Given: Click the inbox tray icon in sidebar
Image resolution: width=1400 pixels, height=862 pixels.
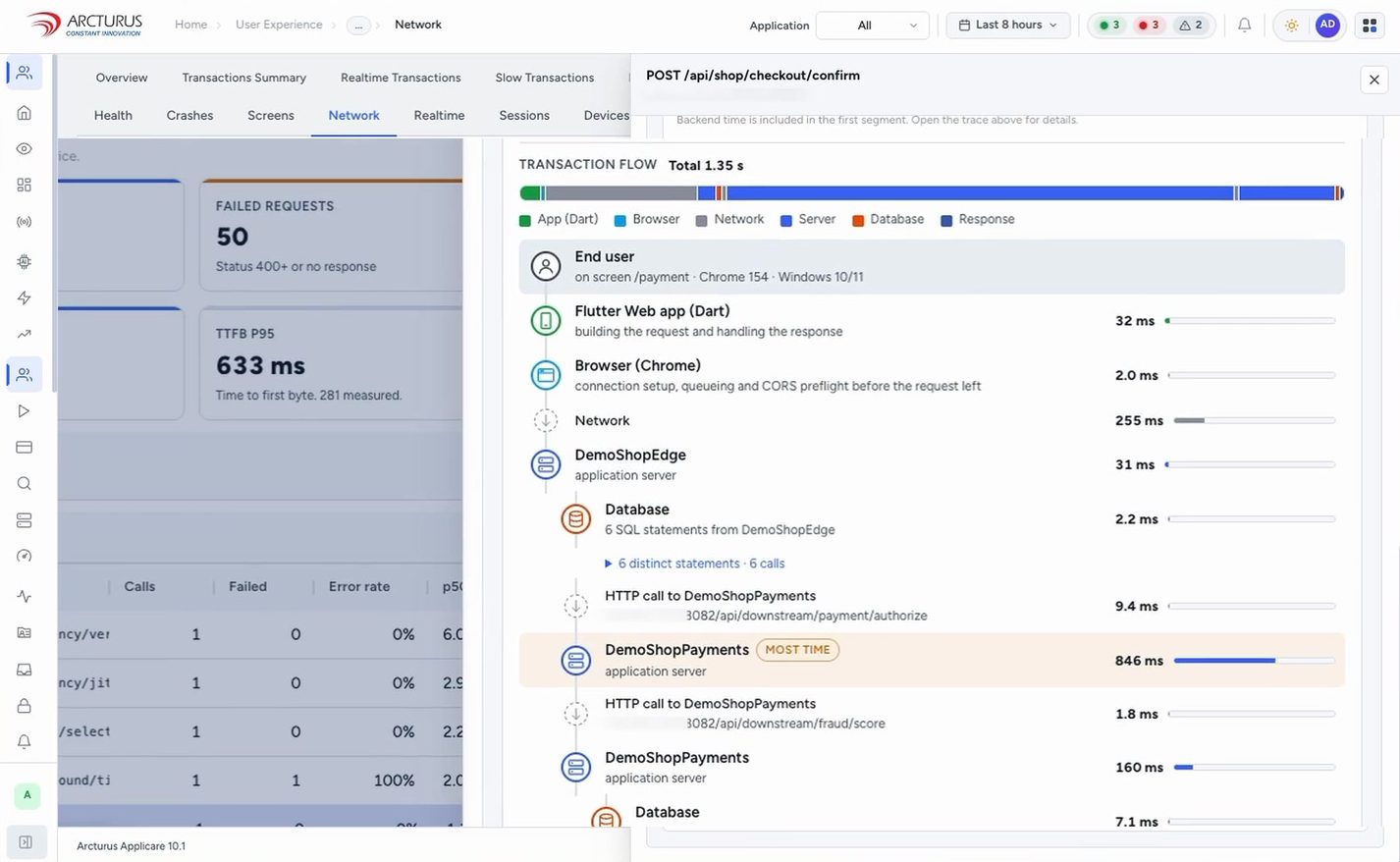Looking at the screenshot, I should coord(25,670).
